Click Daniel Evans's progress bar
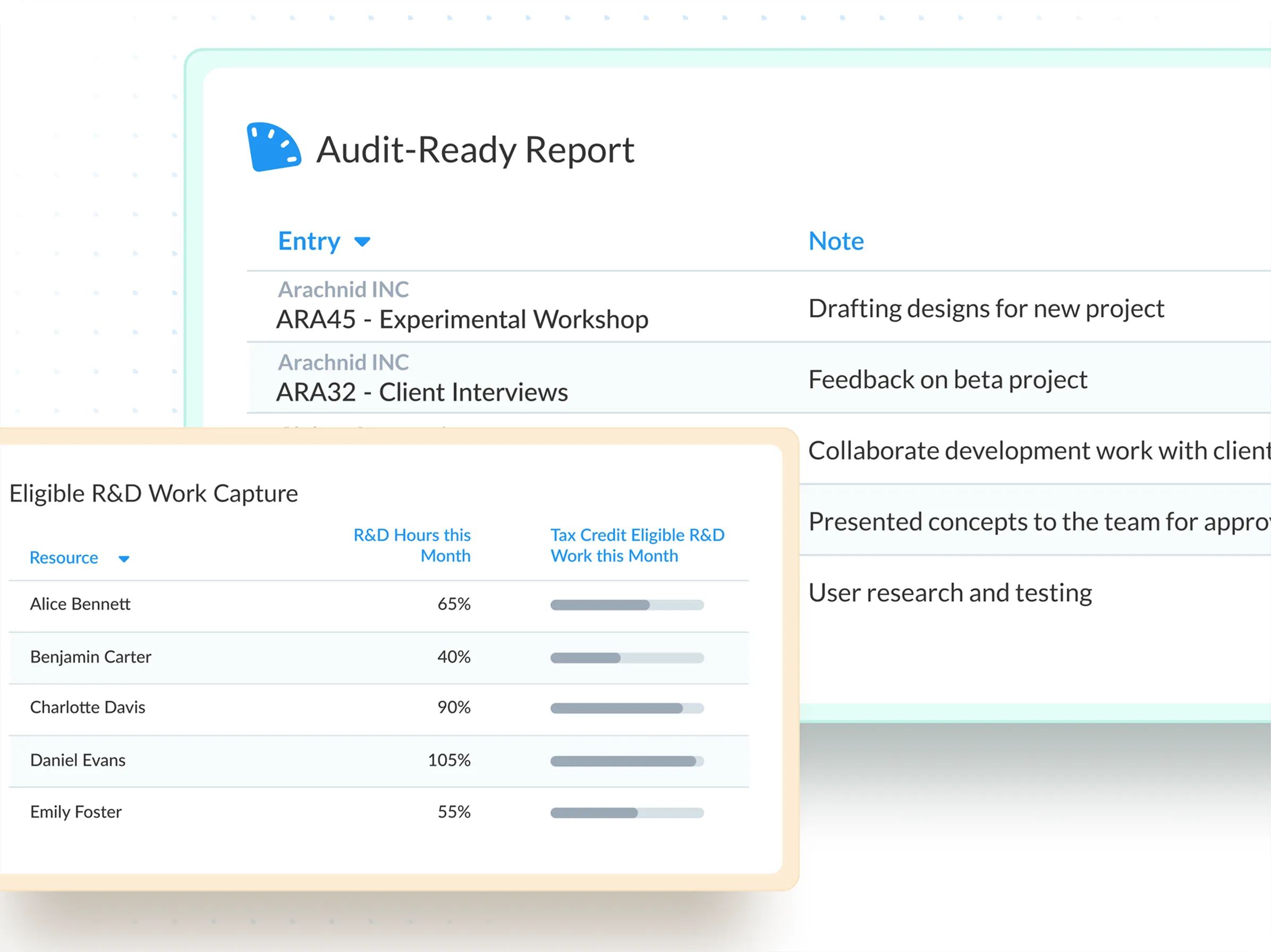The width and height of the screenshot is (1271, 952). click(x=626, y=761)
